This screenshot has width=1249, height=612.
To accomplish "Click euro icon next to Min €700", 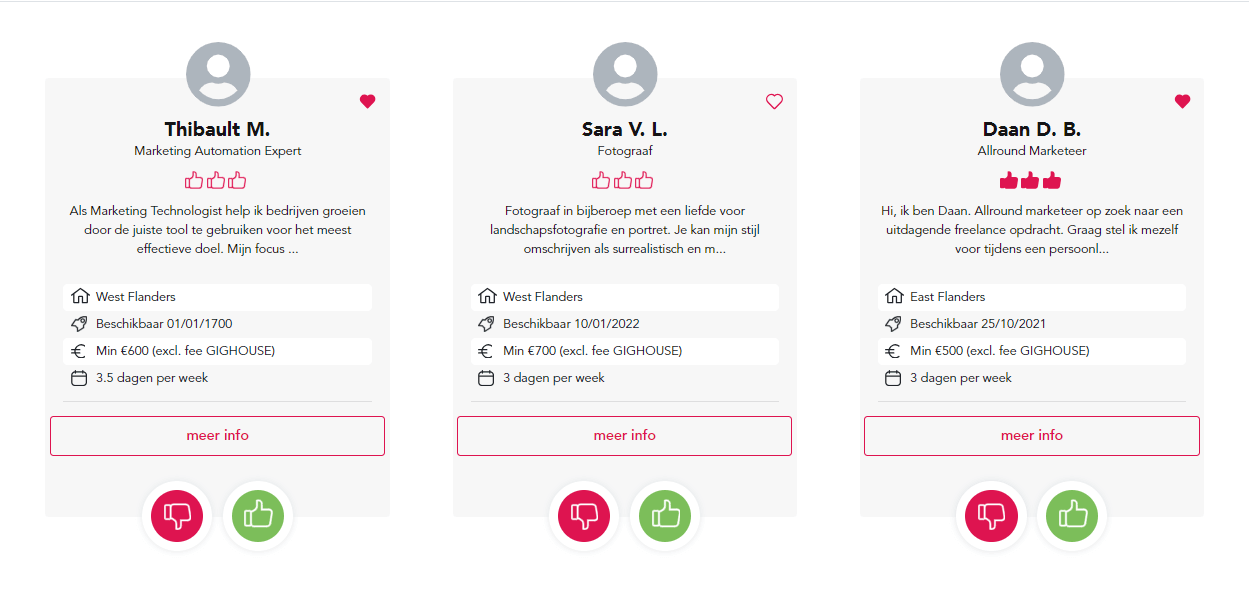I will 486,351.
